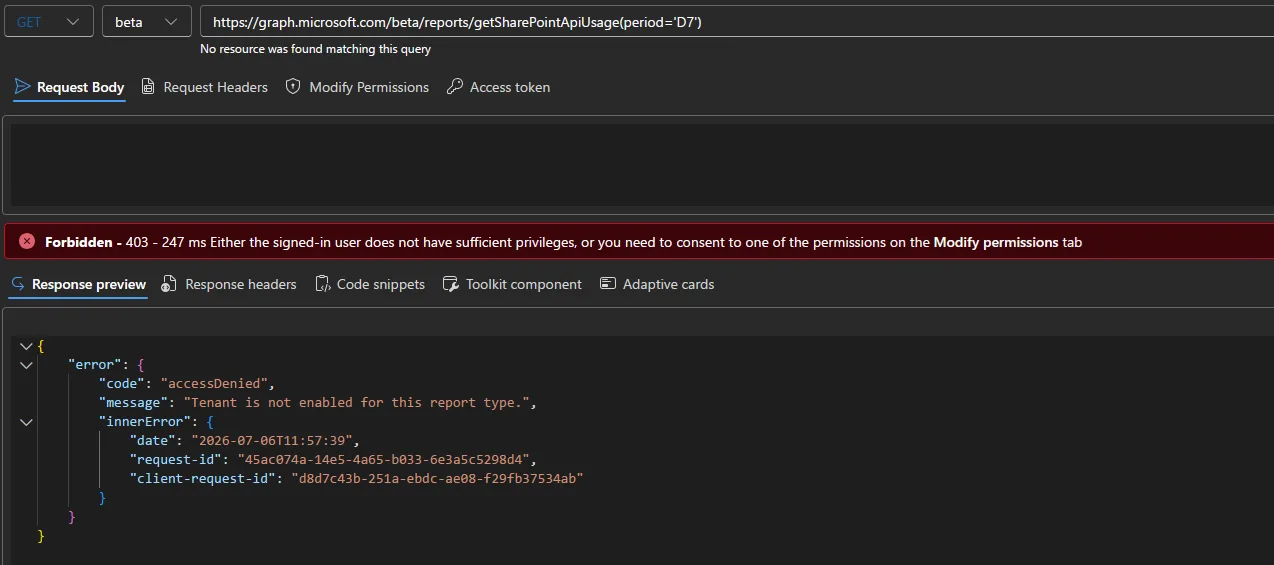Click the Response headers document icon
Viewport: 1274px width, 565px height.
click(169, 284)
